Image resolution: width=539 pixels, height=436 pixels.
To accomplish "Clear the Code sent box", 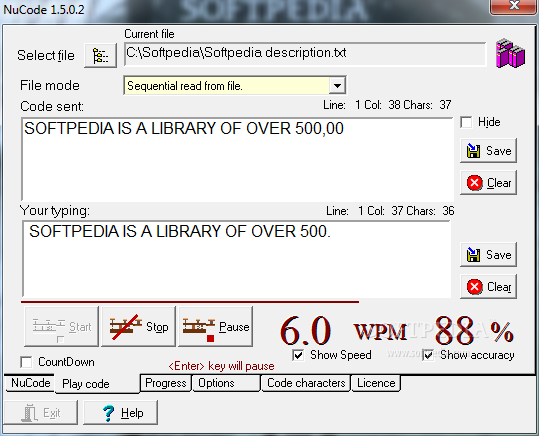I will click(x=488, y=183).
